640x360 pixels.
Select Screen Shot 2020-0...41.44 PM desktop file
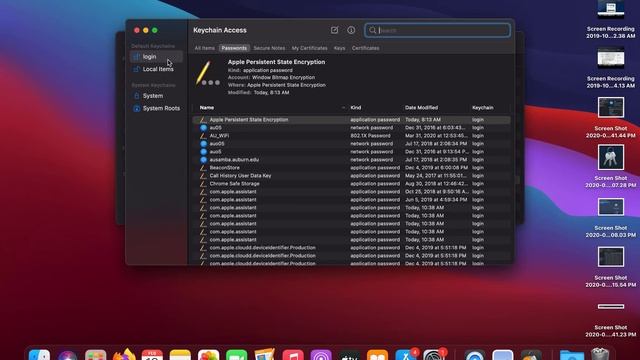[611, 118]
